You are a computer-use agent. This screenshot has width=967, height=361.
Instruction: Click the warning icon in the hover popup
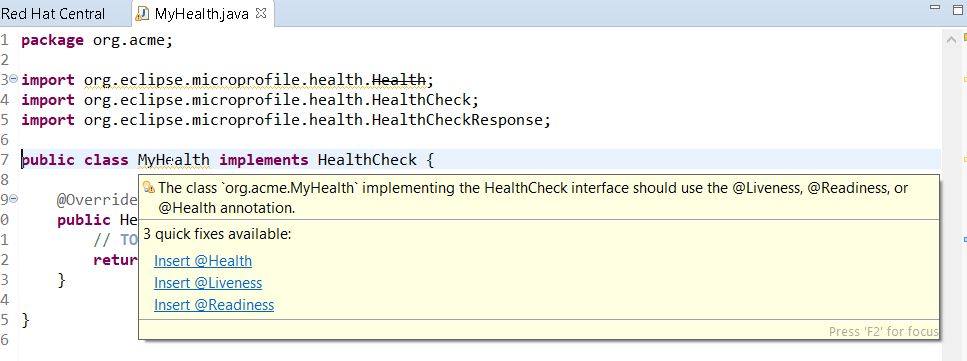pos(149,188)
